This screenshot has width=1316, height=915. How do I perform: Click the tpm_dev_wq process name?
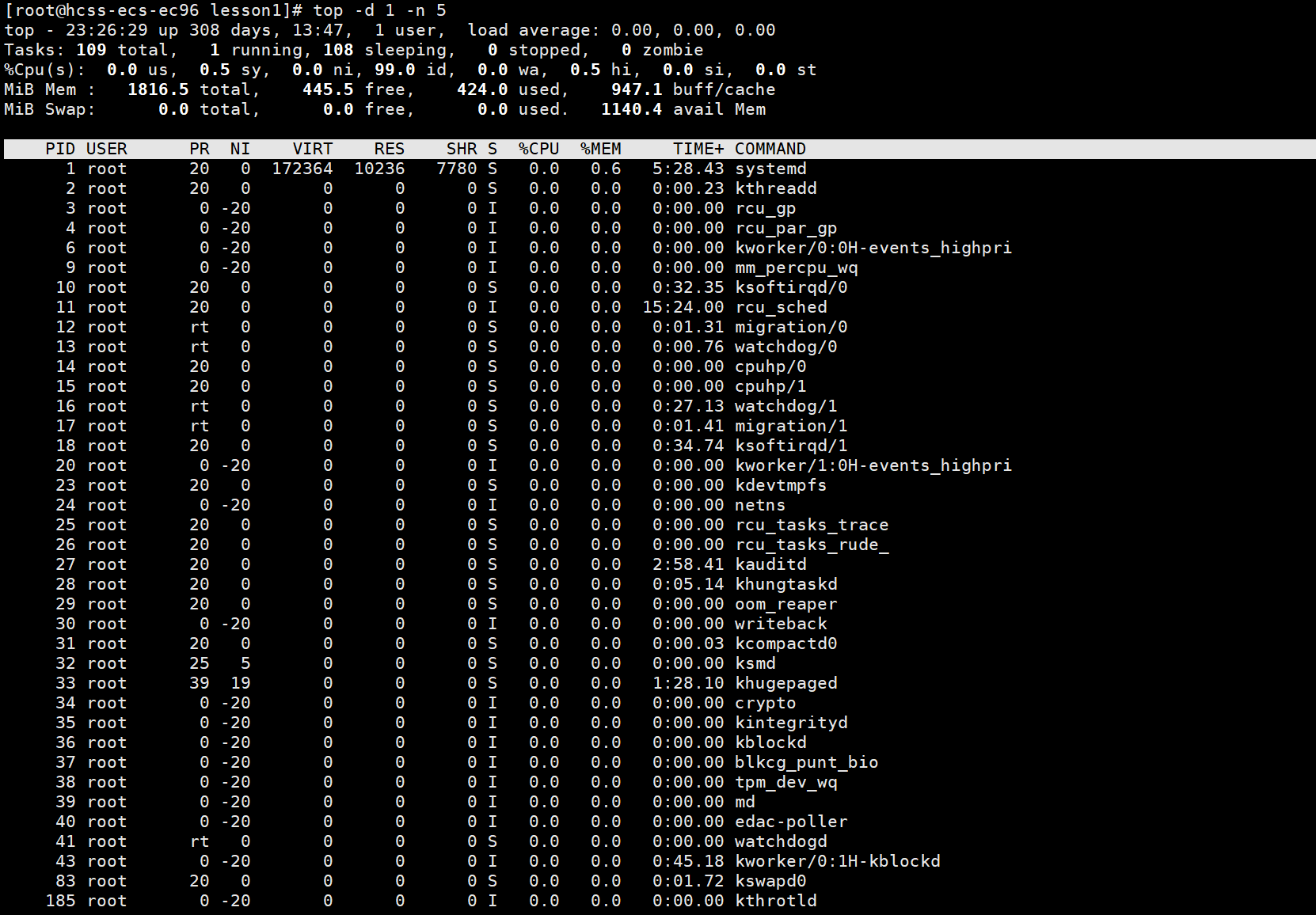click(x=786, y=782)
